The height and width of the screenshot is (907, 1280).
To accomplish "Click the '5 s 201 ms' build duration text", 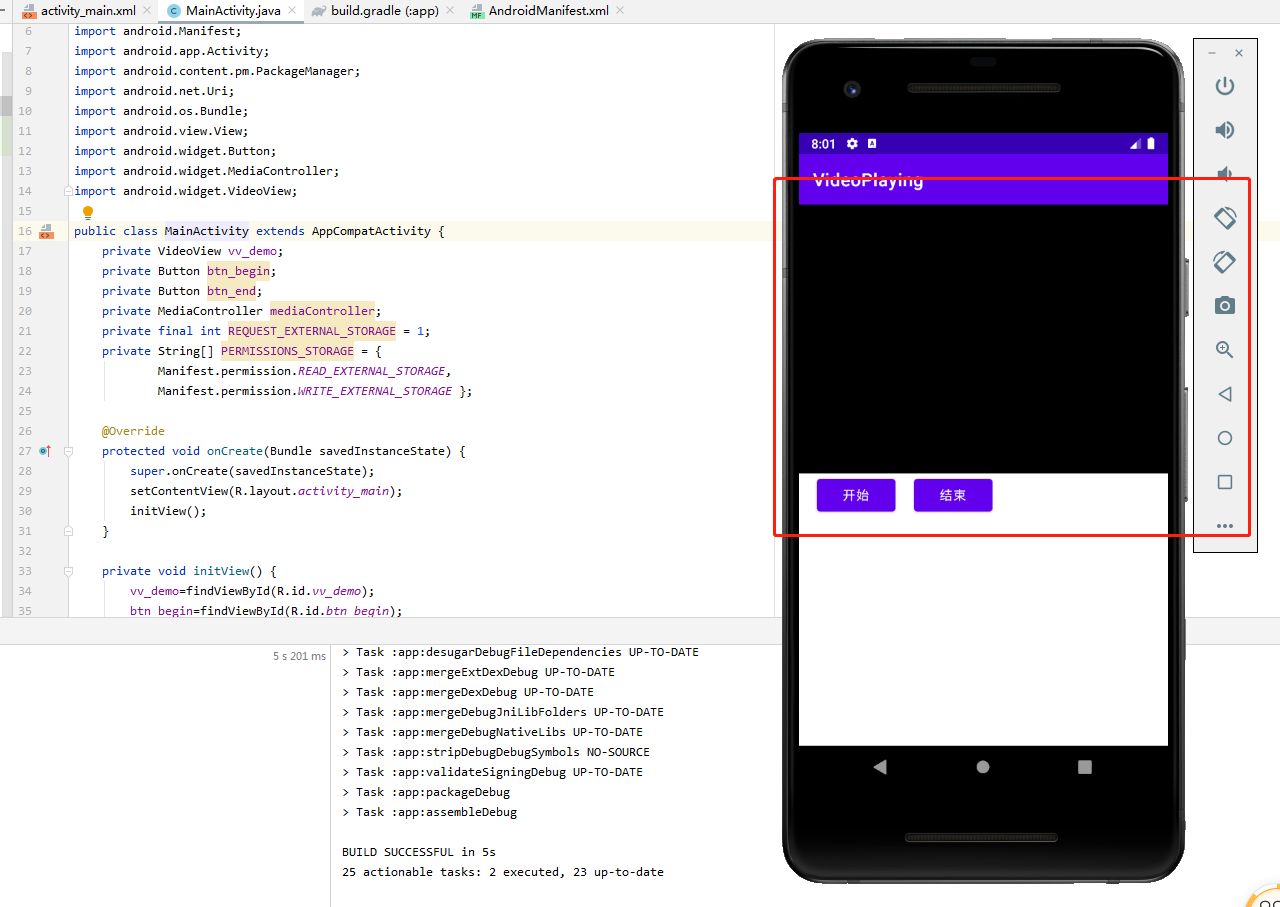I will (299, 656).
